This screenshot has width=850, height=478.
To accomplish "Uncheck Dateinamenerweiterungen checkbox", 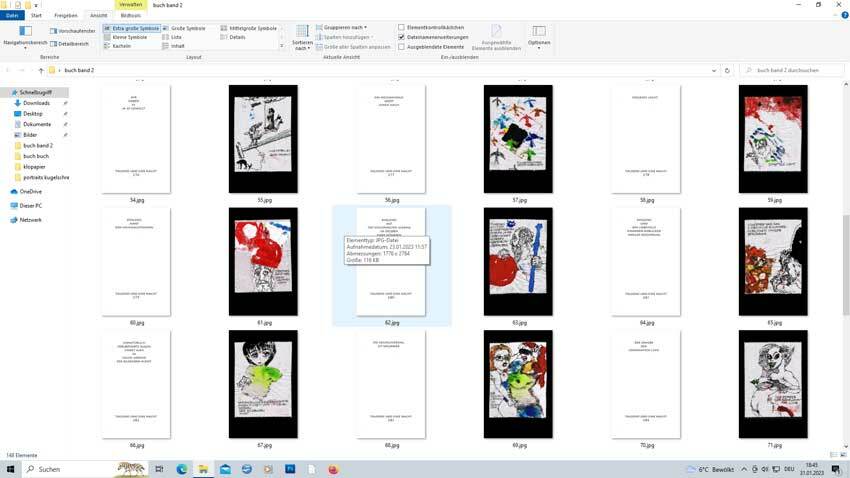I will click(402, 37).
